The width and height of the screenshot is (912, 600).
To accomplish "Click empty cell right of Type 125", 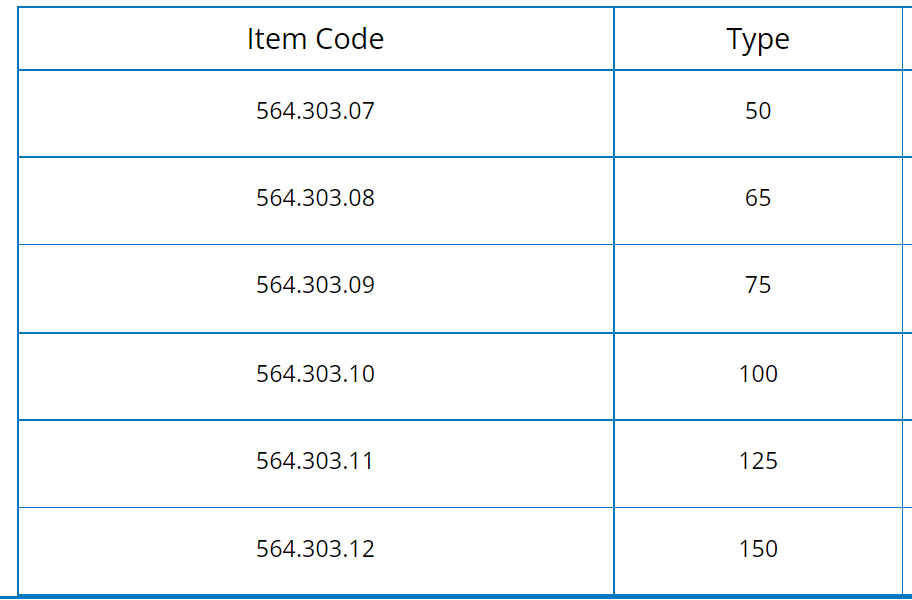I will [907, 463].
